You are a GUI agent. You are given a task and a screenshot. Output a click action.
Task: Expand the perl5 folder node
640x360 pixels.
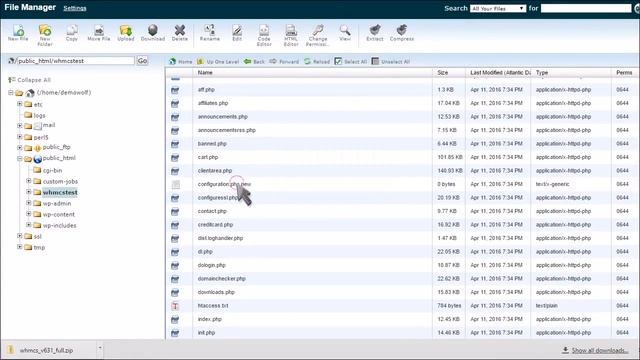[20, 137]
